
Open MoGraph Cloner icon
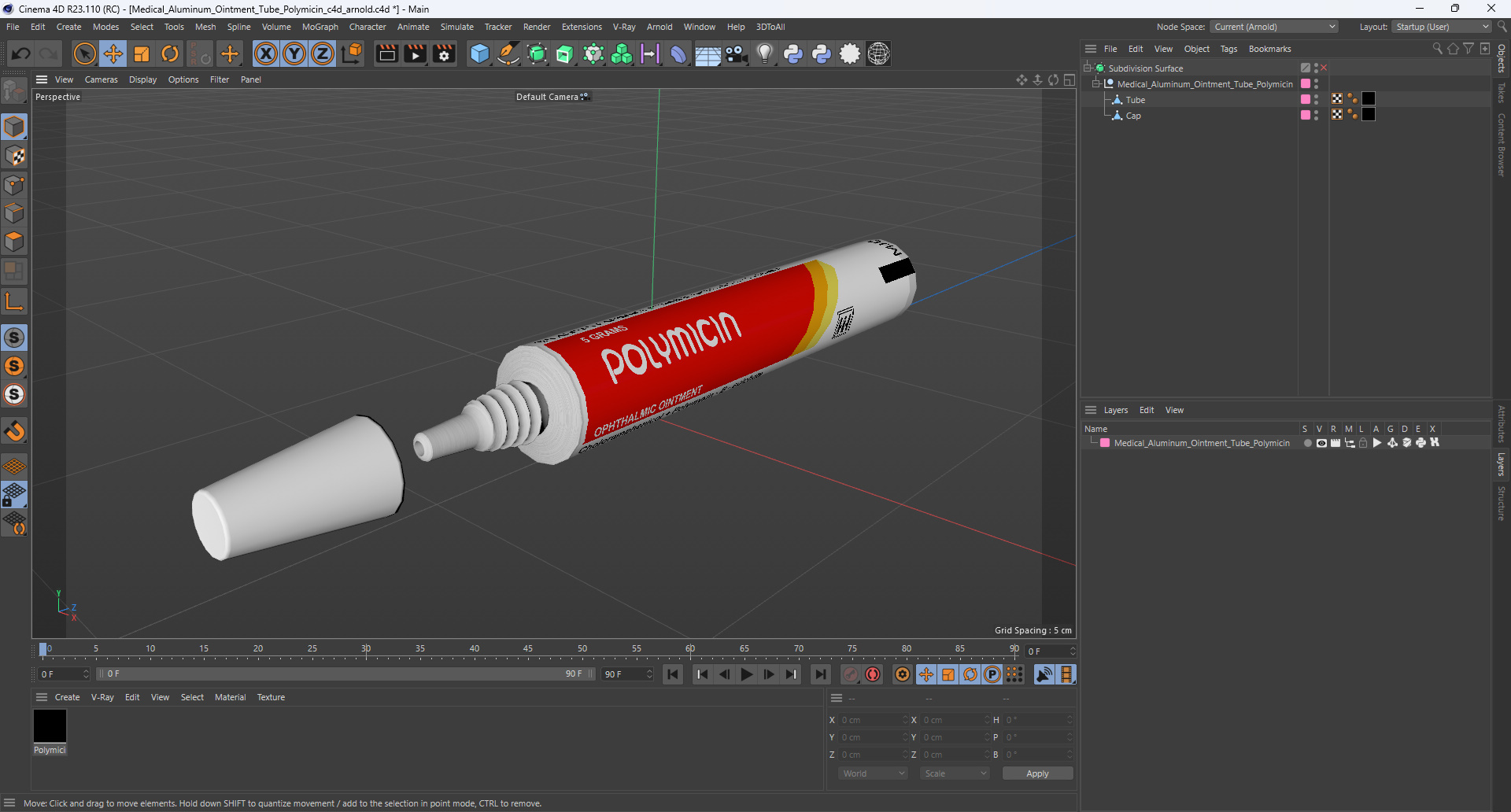622,54
